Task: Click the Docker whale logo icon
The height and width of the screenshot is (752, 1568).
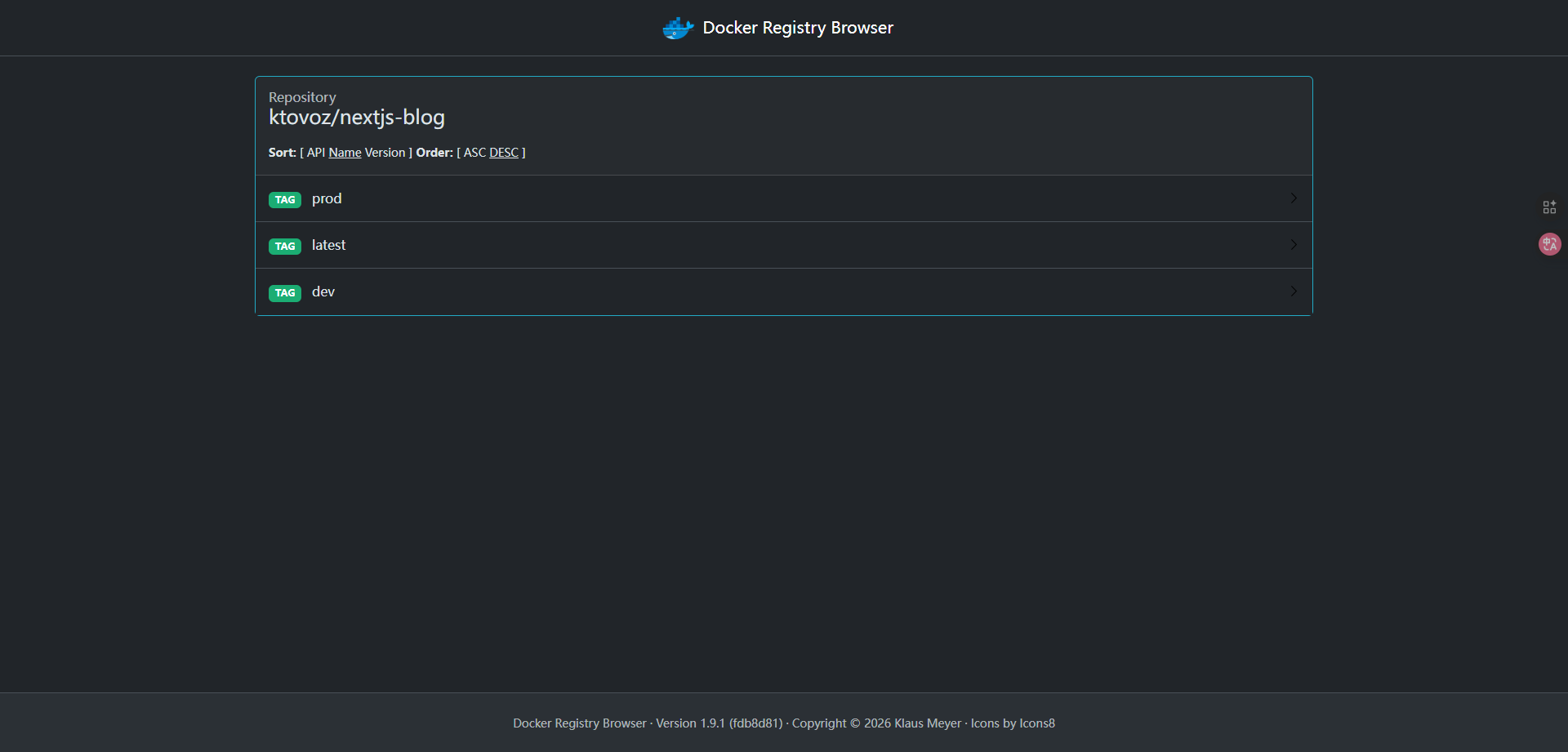Action: 677,28
